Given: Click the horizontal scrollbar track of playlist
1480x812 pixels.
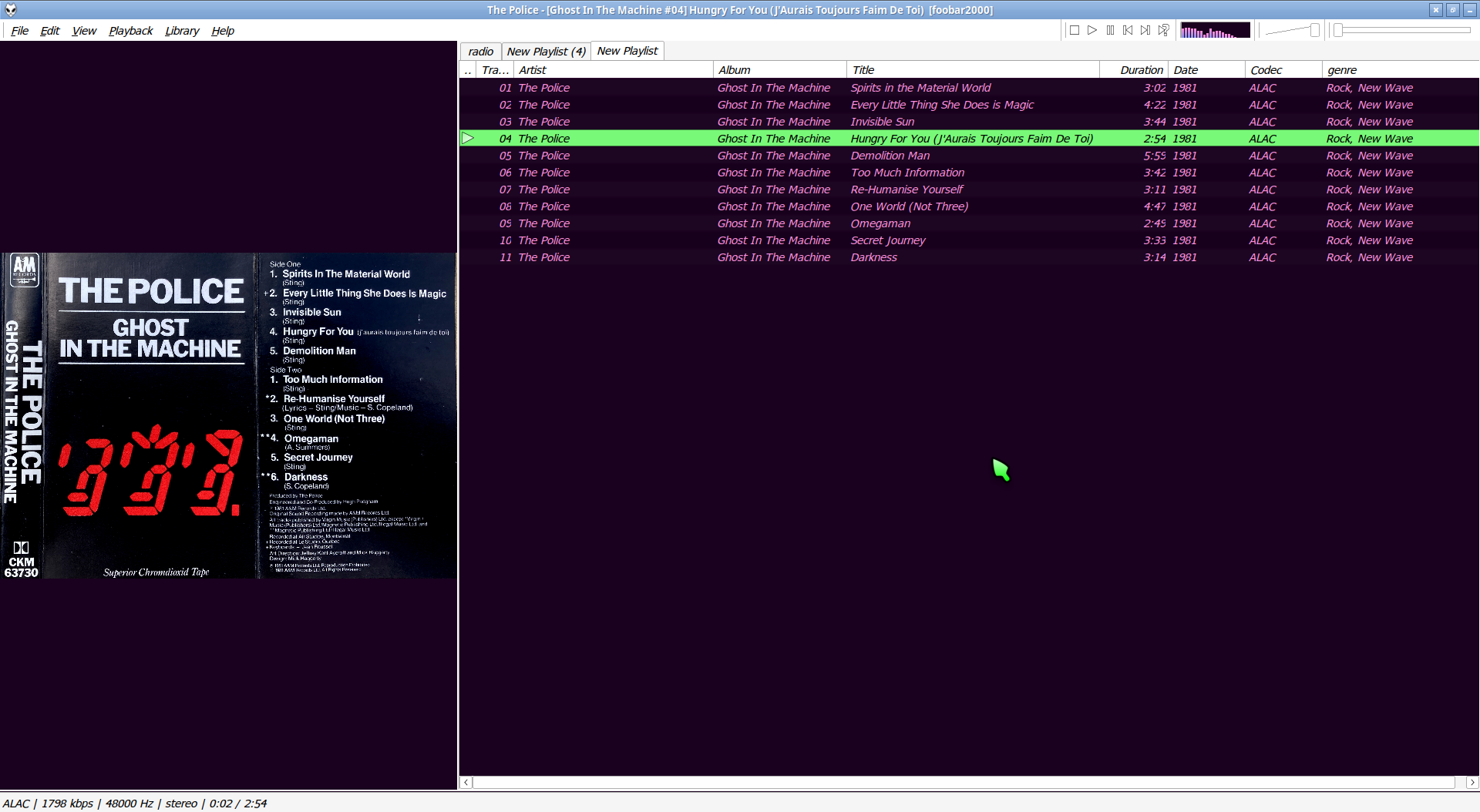Looking at the screenshot, I should point(964,782).
